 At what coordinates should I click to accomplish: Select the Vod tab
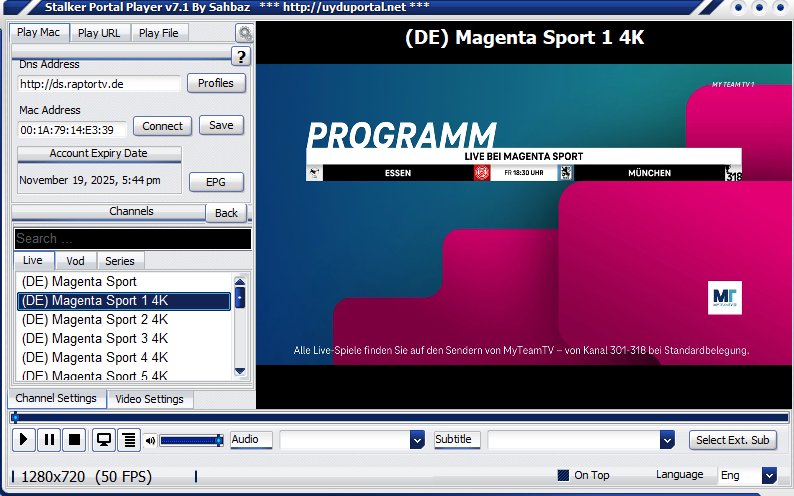click(x=75, y=261)
